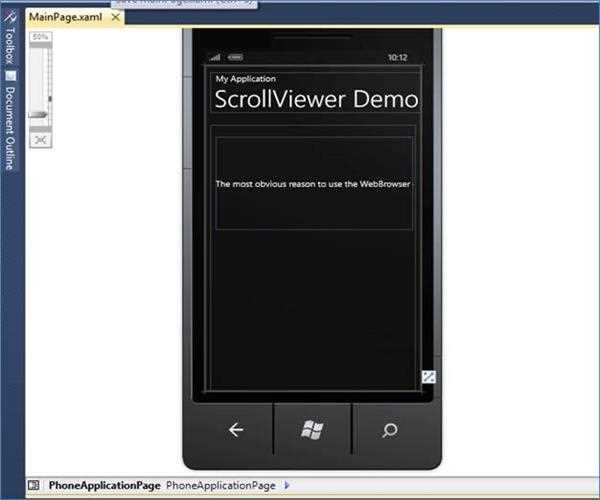
Task: Click the 50% zoom level box
Action: tap(40, 37)
